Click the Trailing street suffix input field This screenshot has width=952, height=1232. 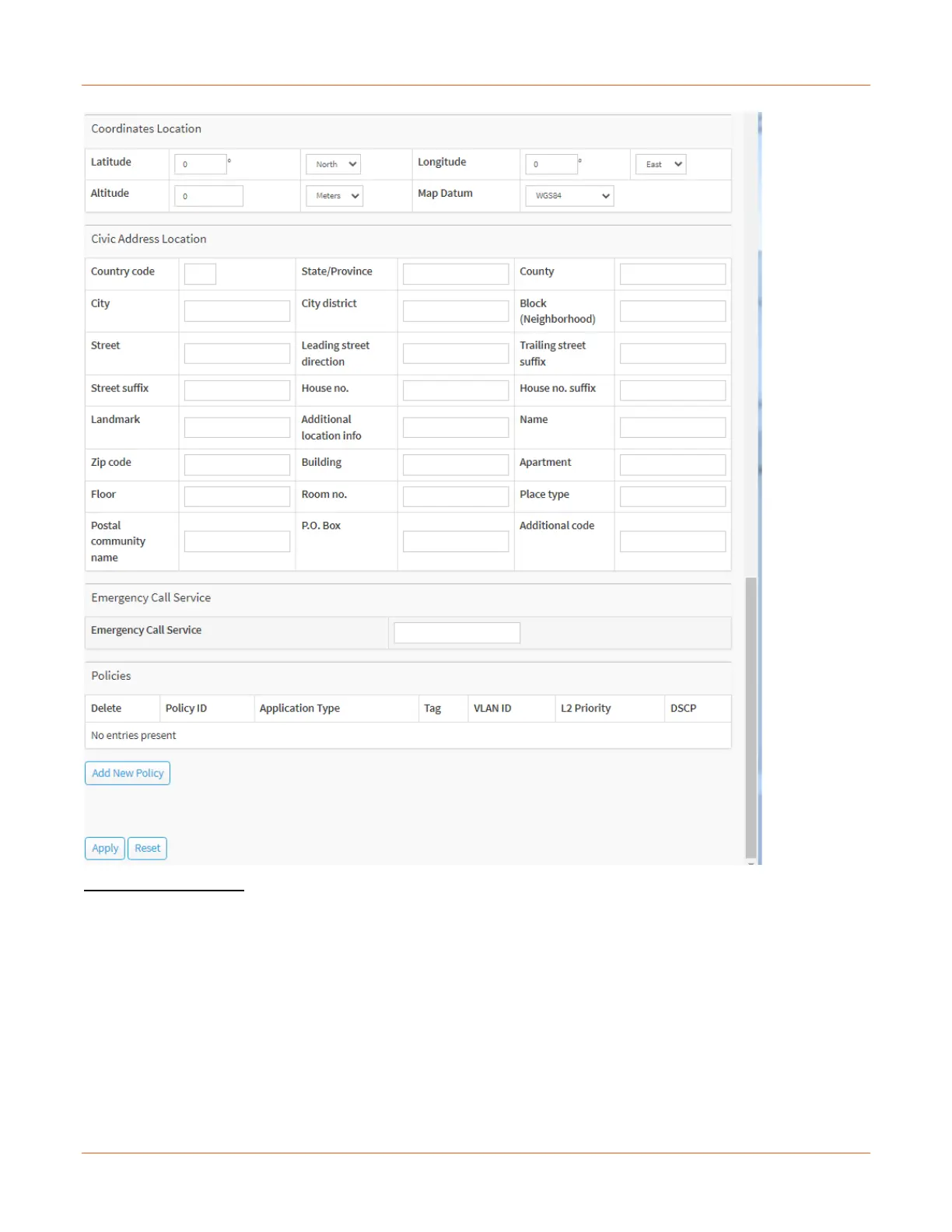click(673, 353)
